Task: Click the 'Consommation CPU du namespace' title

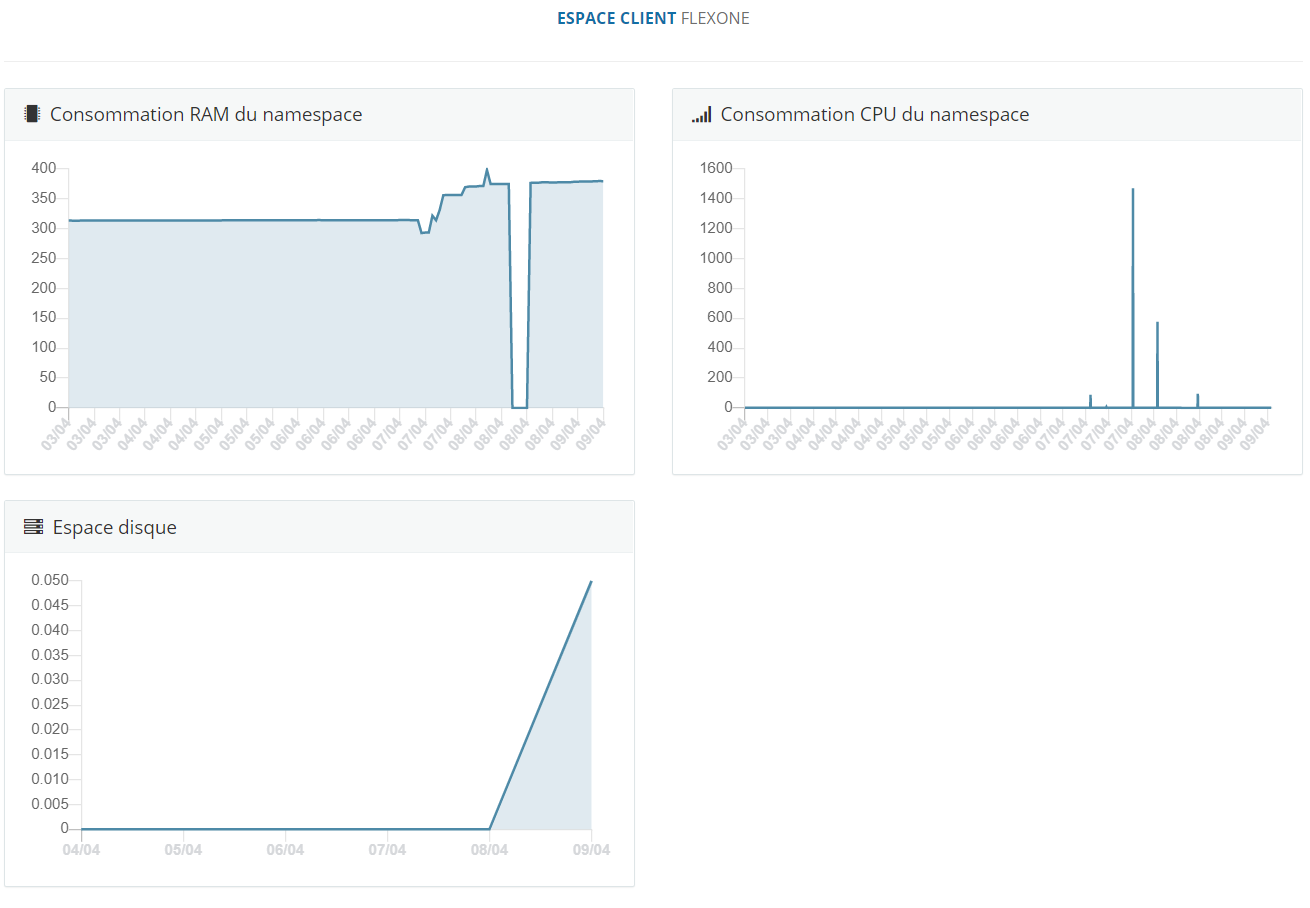Action: pos(875,114)
